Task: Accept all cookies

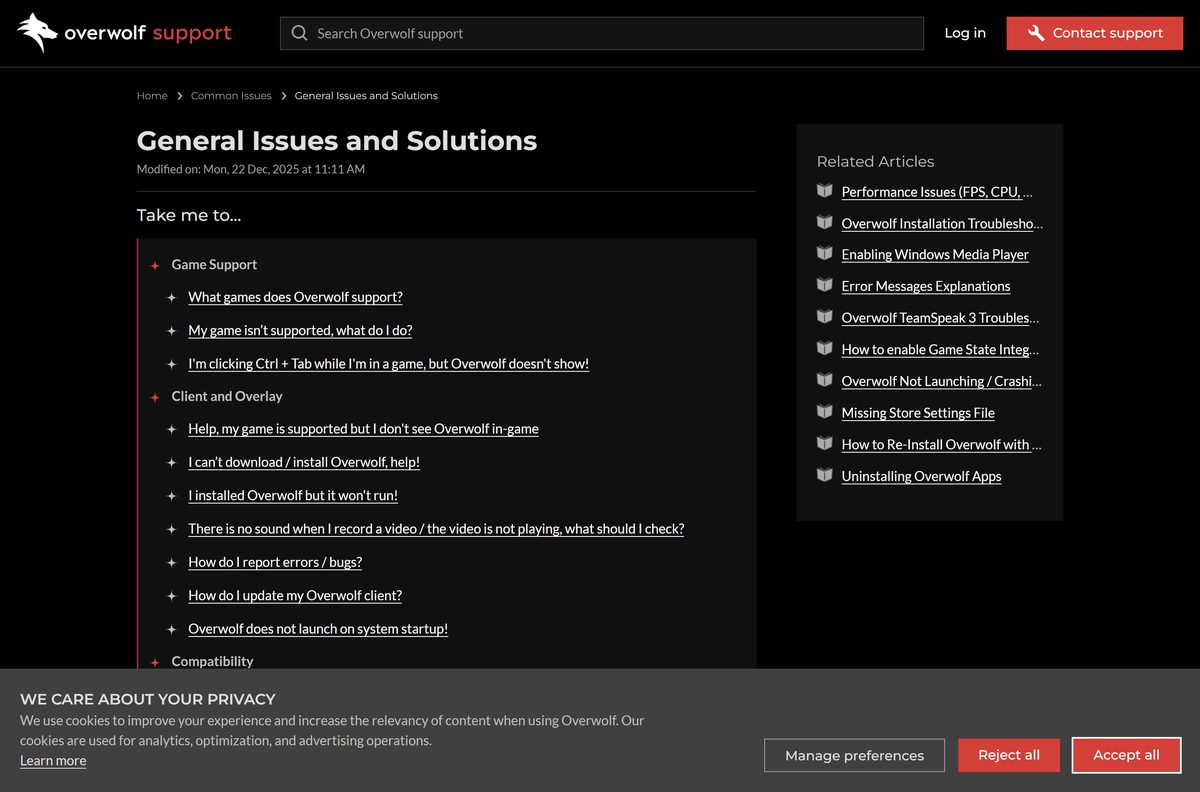Action: (1126, 755)
